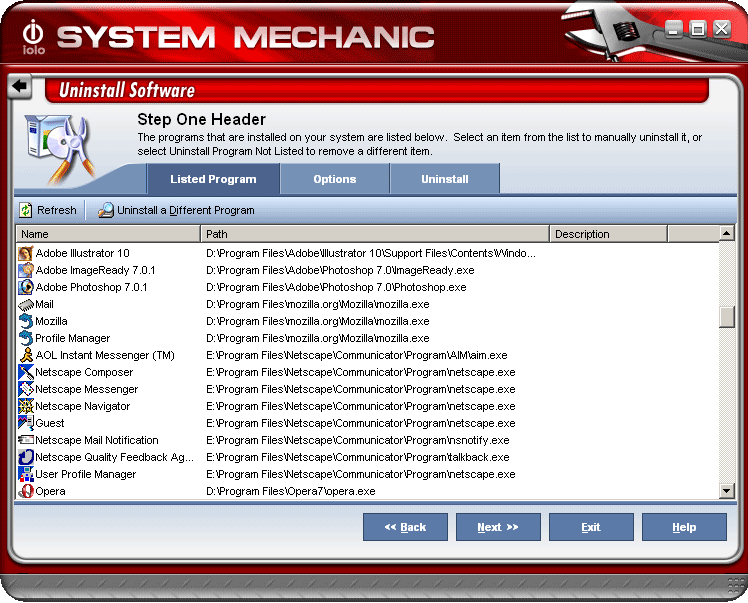Click the scrollbar up arrow

coord(727,233)
